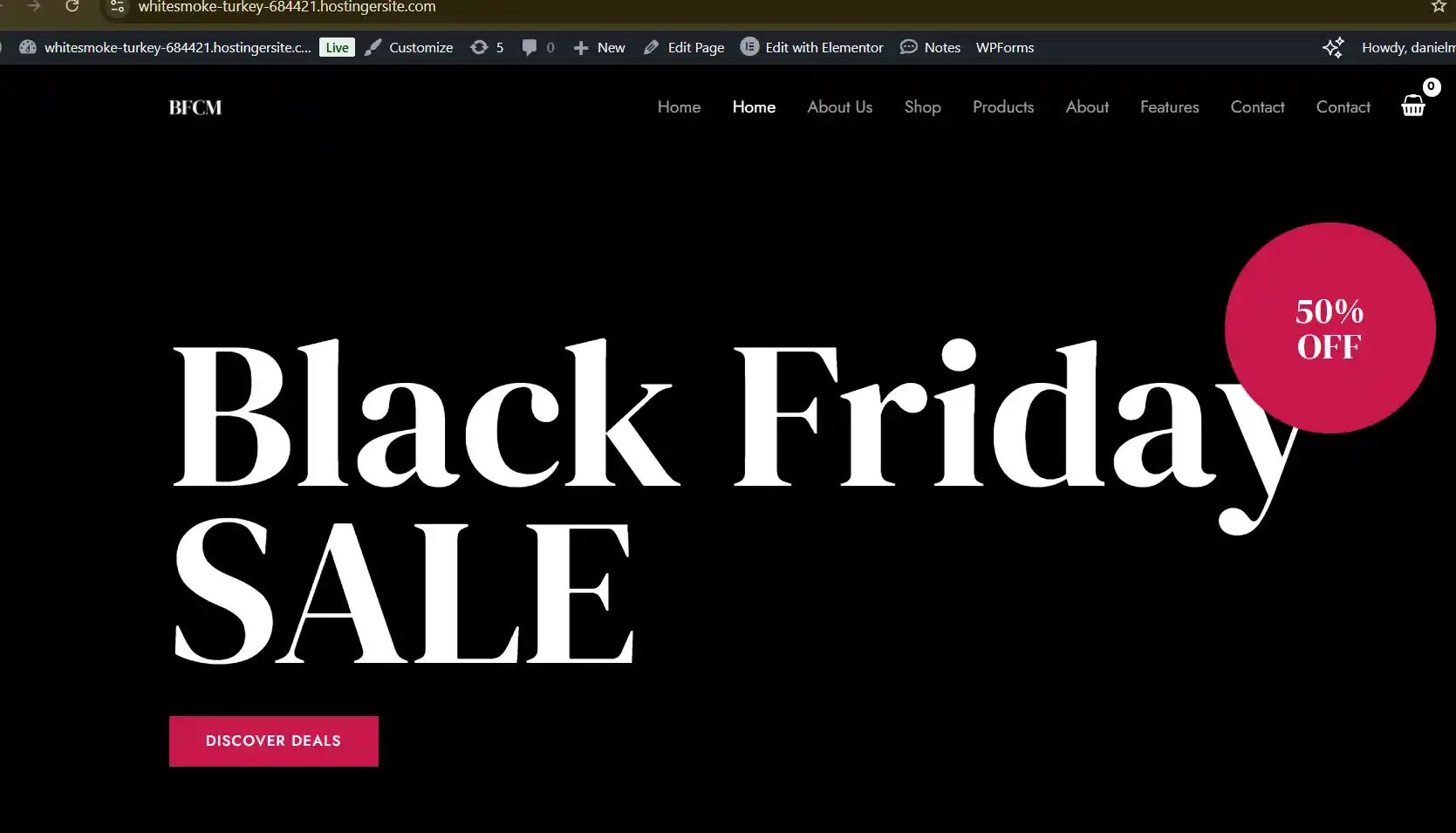Viewport: 1456px width, 833px height.
Task: Go to the Shop menu item
Action: click(x=922, y=106)
